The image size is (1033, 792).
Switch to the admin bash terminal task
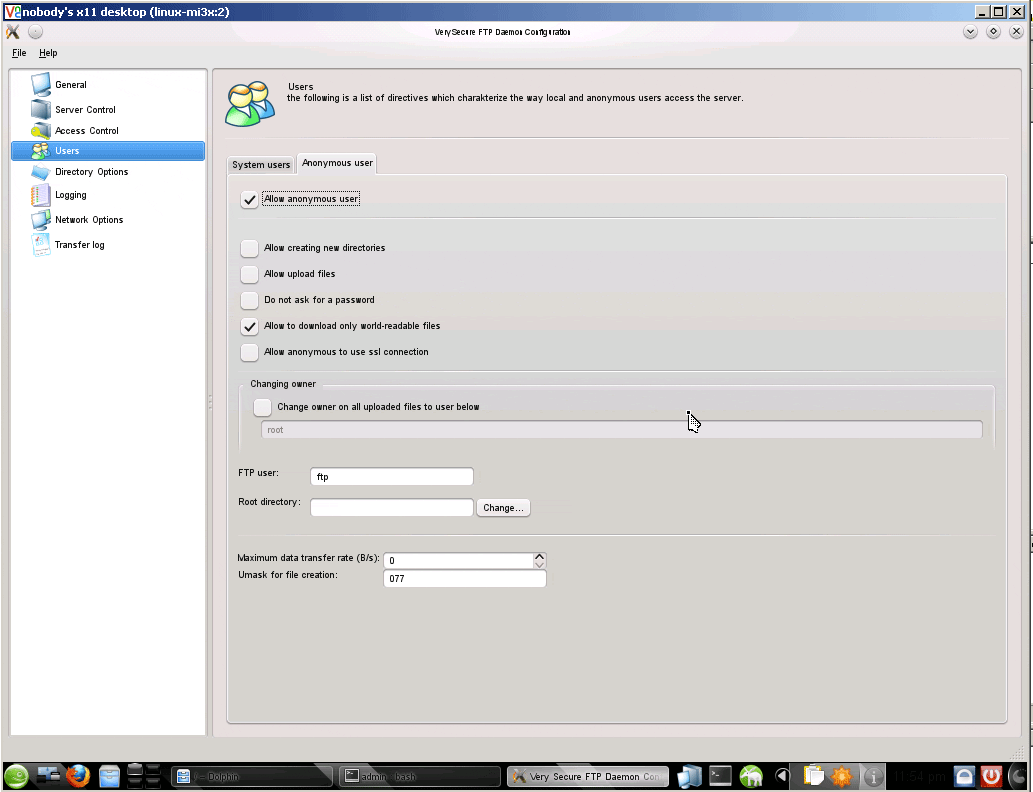coord(420,777)
